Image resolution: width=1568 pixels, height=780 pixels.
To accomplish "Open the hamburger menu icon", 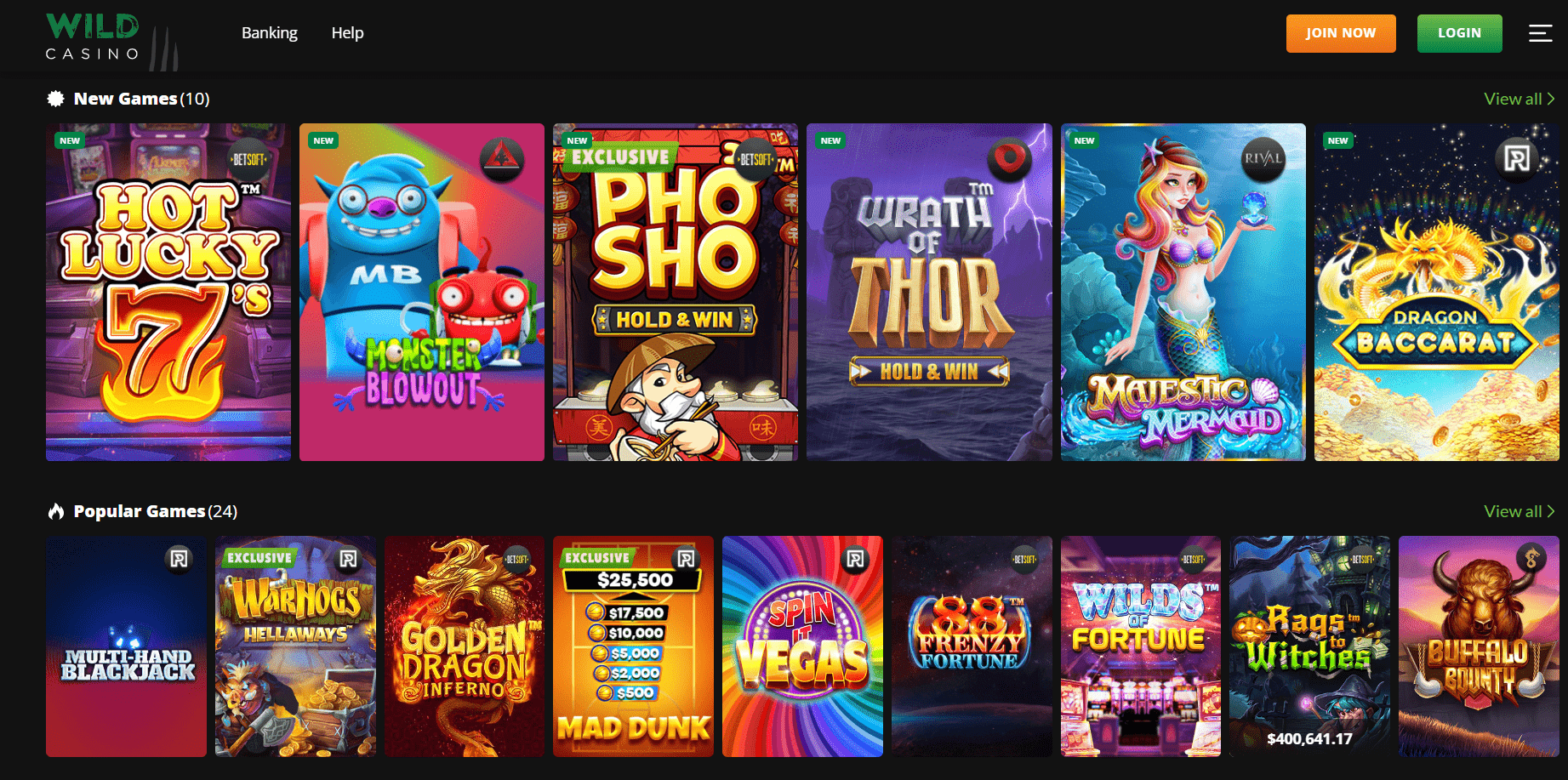I will click(1540, 33).
